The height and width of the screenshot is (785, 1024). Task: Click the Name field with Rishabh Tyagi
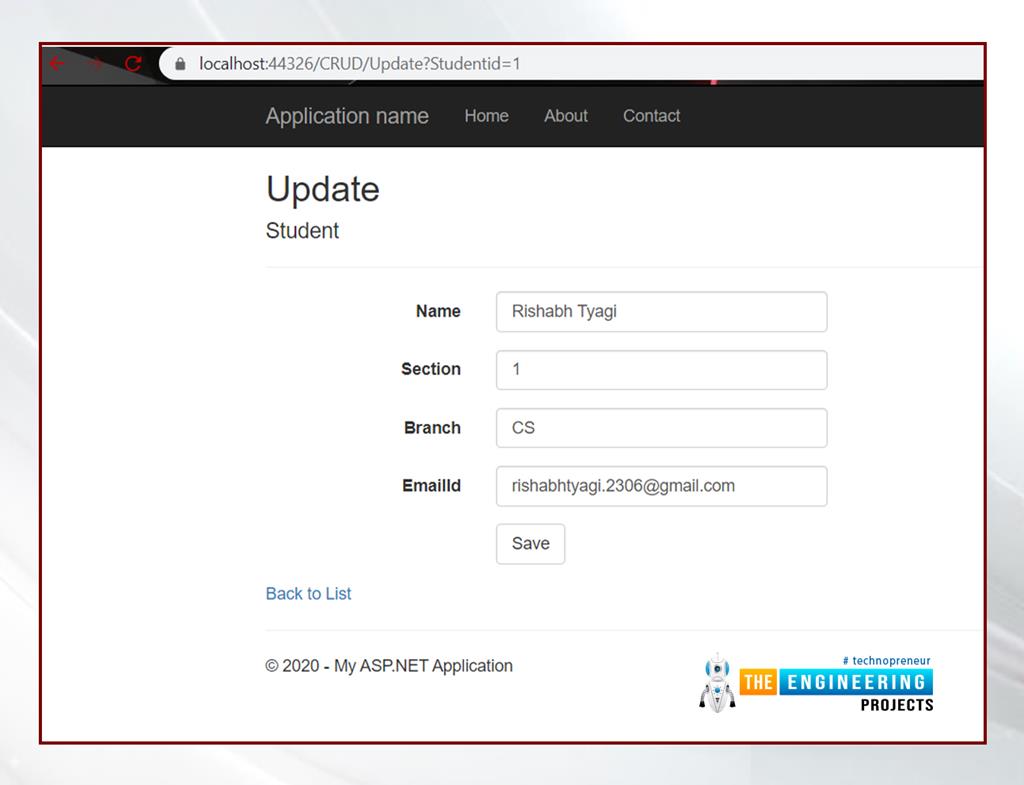661,312
